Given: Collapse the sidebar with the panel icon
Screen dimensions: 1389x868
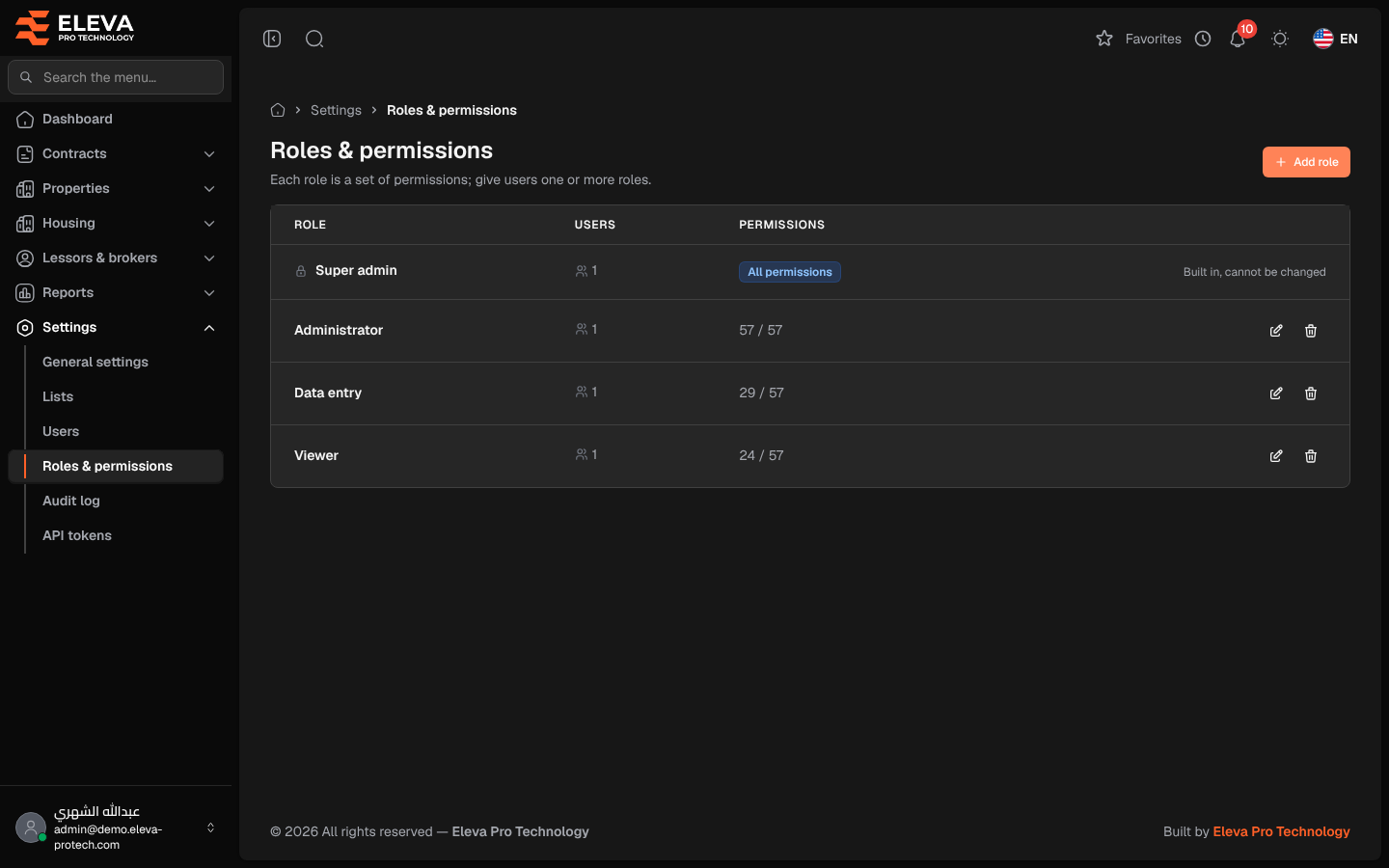Looking at the screenshot, I should click(272, 39).
